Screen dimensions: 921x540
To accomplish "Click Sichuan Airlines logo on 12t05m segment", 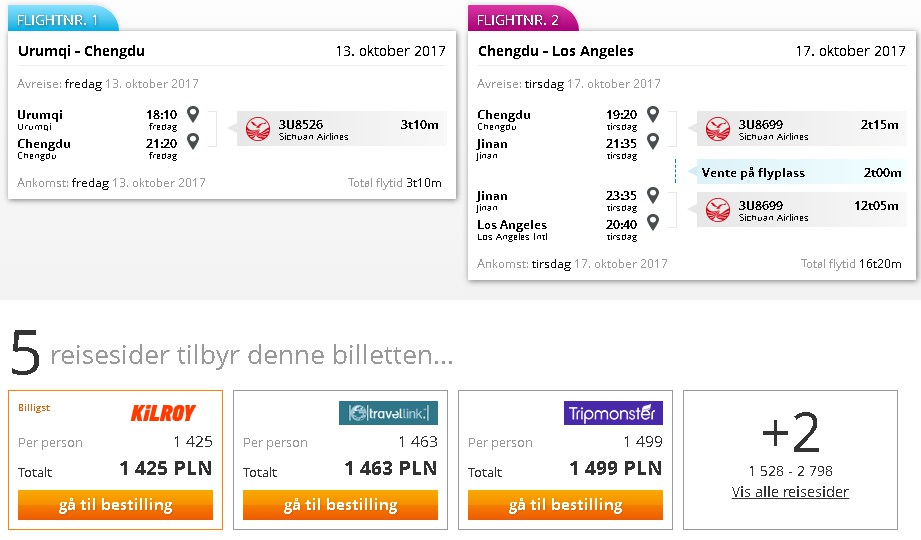I will 718,210.
